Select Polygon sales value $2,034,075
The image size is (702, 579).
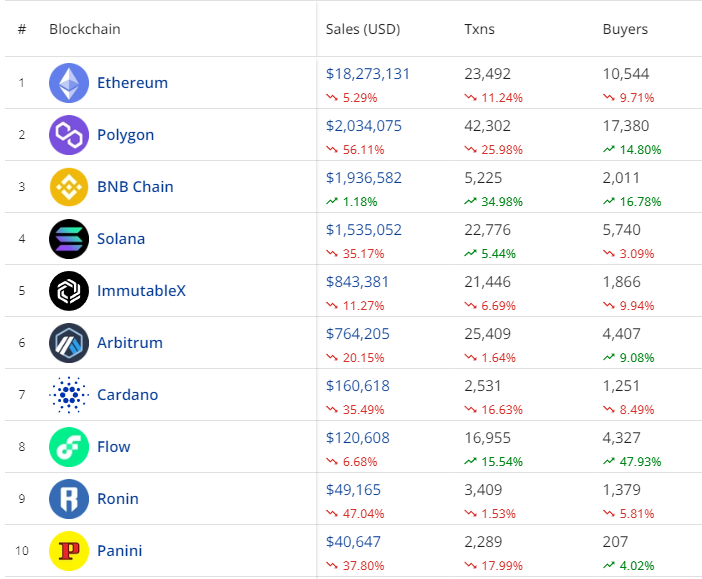(364, 125)
